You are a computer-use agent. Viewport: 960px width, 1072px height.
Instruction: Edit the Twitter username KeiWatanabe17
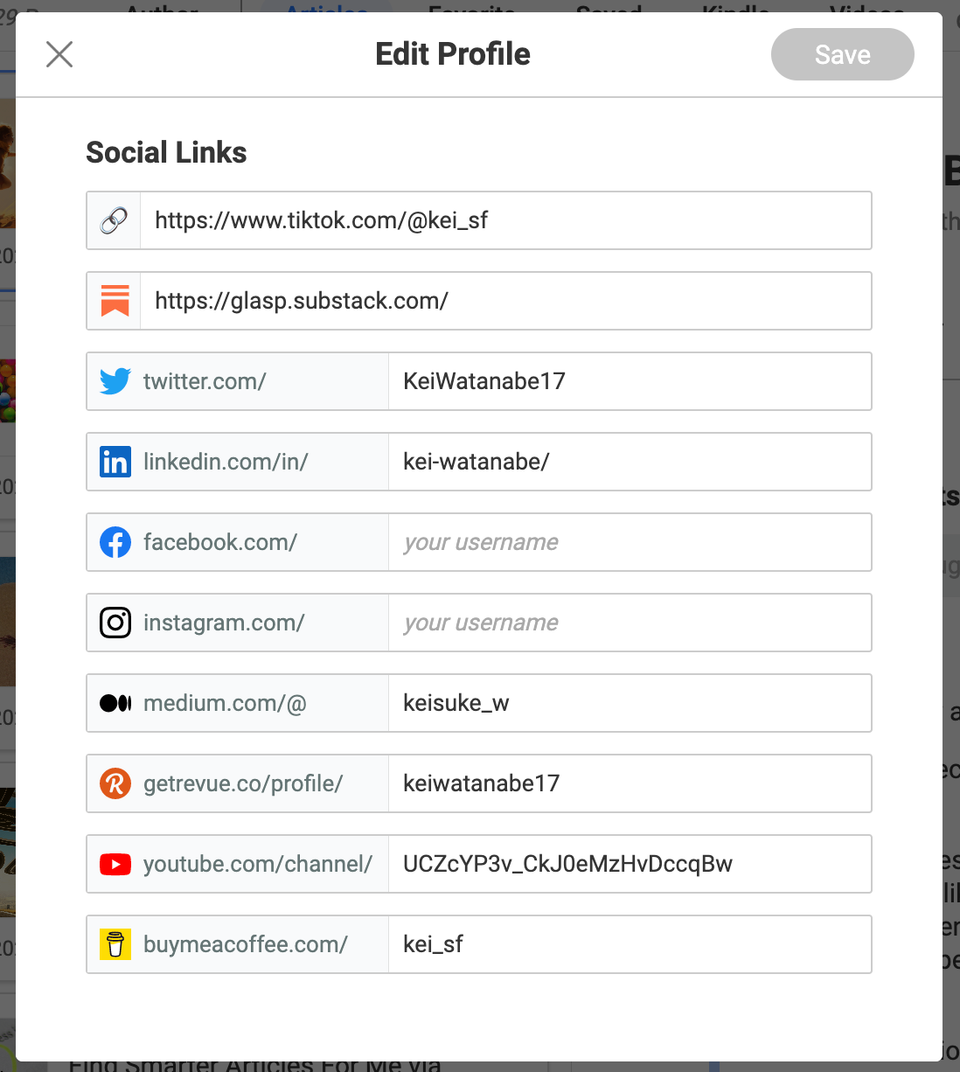click(x=630, y=381)
